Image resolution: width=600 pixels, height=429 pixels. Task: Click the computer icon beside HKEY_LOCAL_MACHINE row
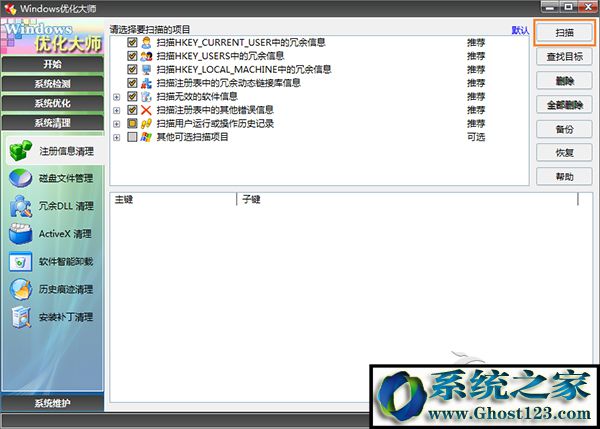click(x=146, y=69)
